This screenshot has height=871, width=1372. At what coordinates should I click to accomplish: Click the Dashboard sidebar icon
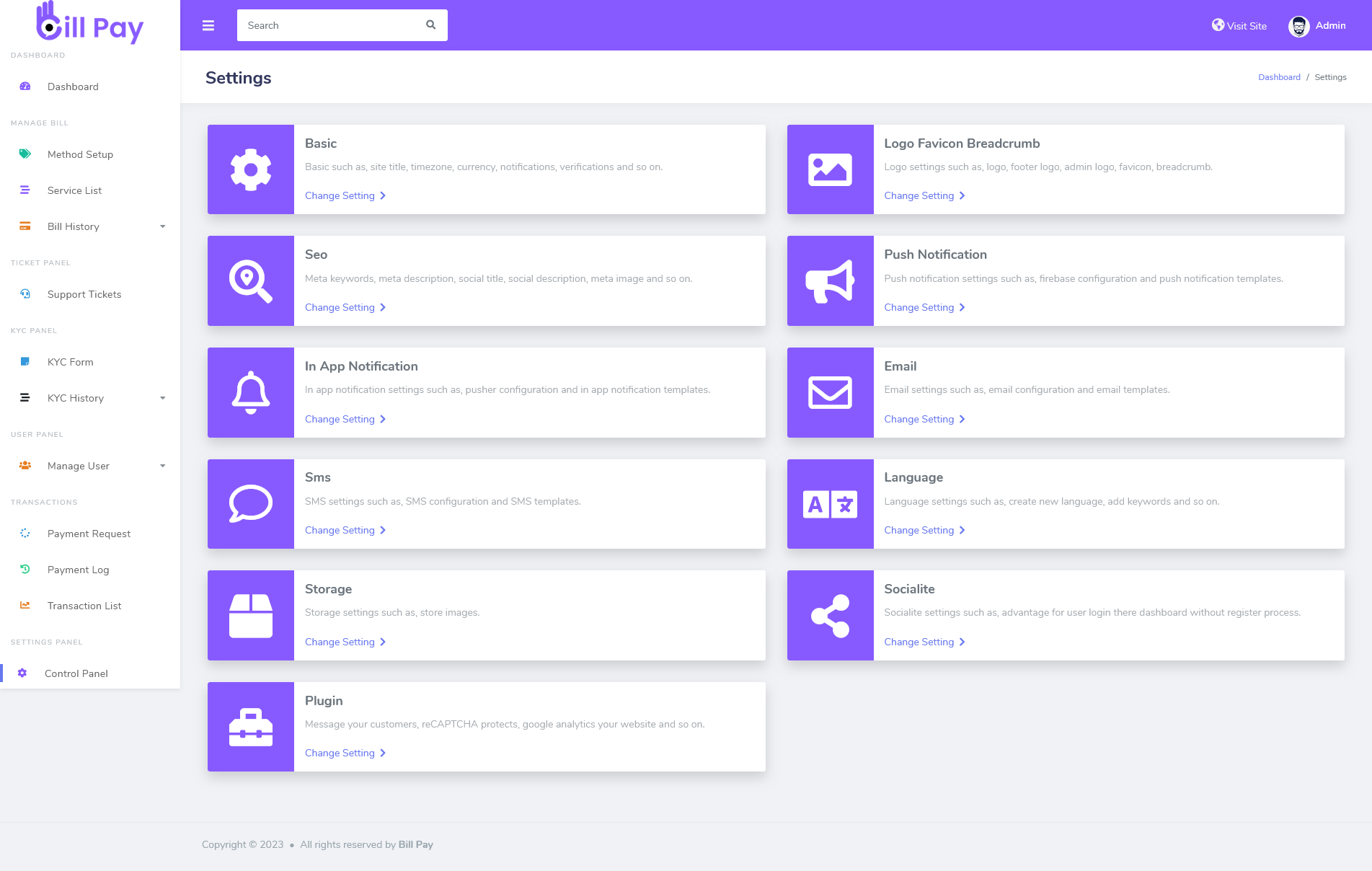pos(25,87)
